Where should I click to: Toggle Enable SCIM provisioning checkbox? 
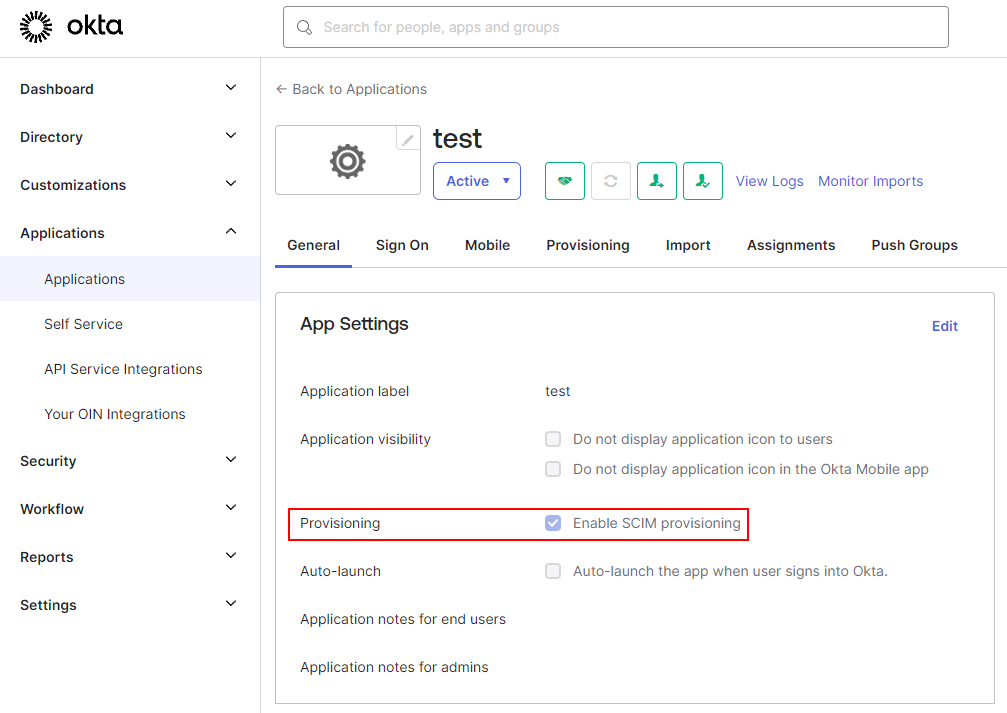click(x=553, y=523)
